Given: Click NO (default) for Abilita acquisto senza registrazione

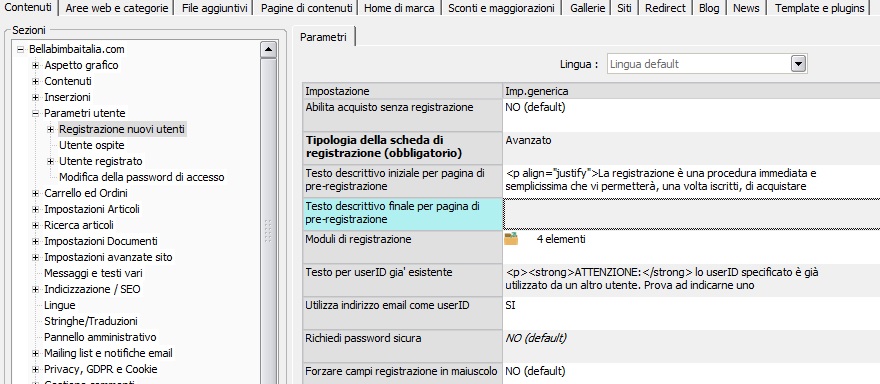Looking at the screenshot, I should coord(691,115).
